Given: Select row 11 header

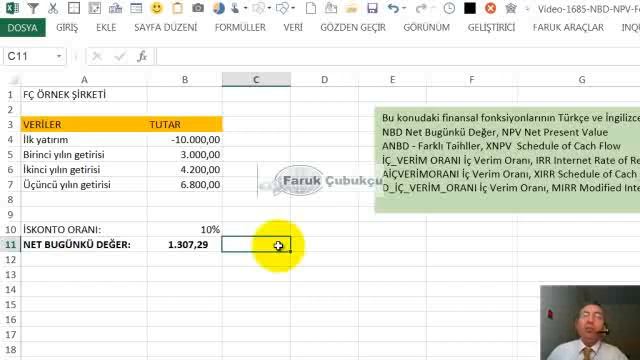Looking at the screenshot, I should click(x=10, y=244).
